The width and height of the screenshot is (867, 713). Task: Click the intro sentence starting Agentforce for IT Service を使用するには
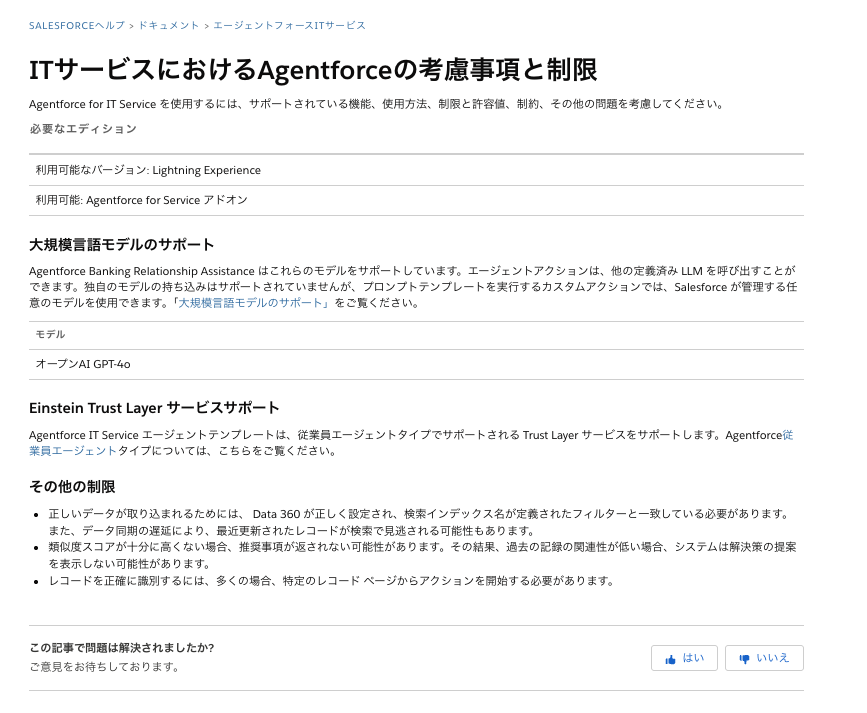[x=377, y=104]
